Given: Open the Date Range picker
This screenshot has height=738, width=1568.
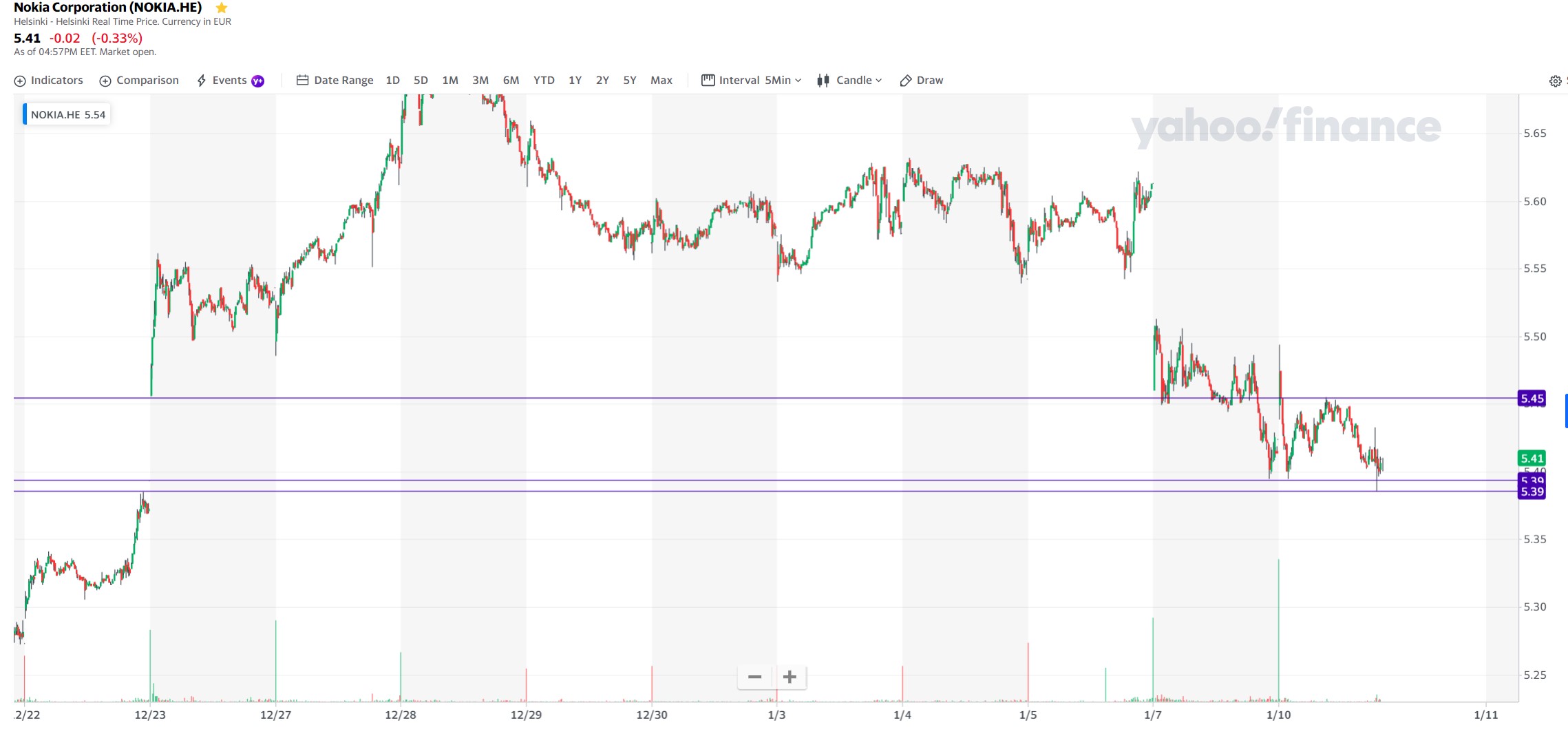Looking at the screenshot, I should pyautogui.click(x=335, y=81).
